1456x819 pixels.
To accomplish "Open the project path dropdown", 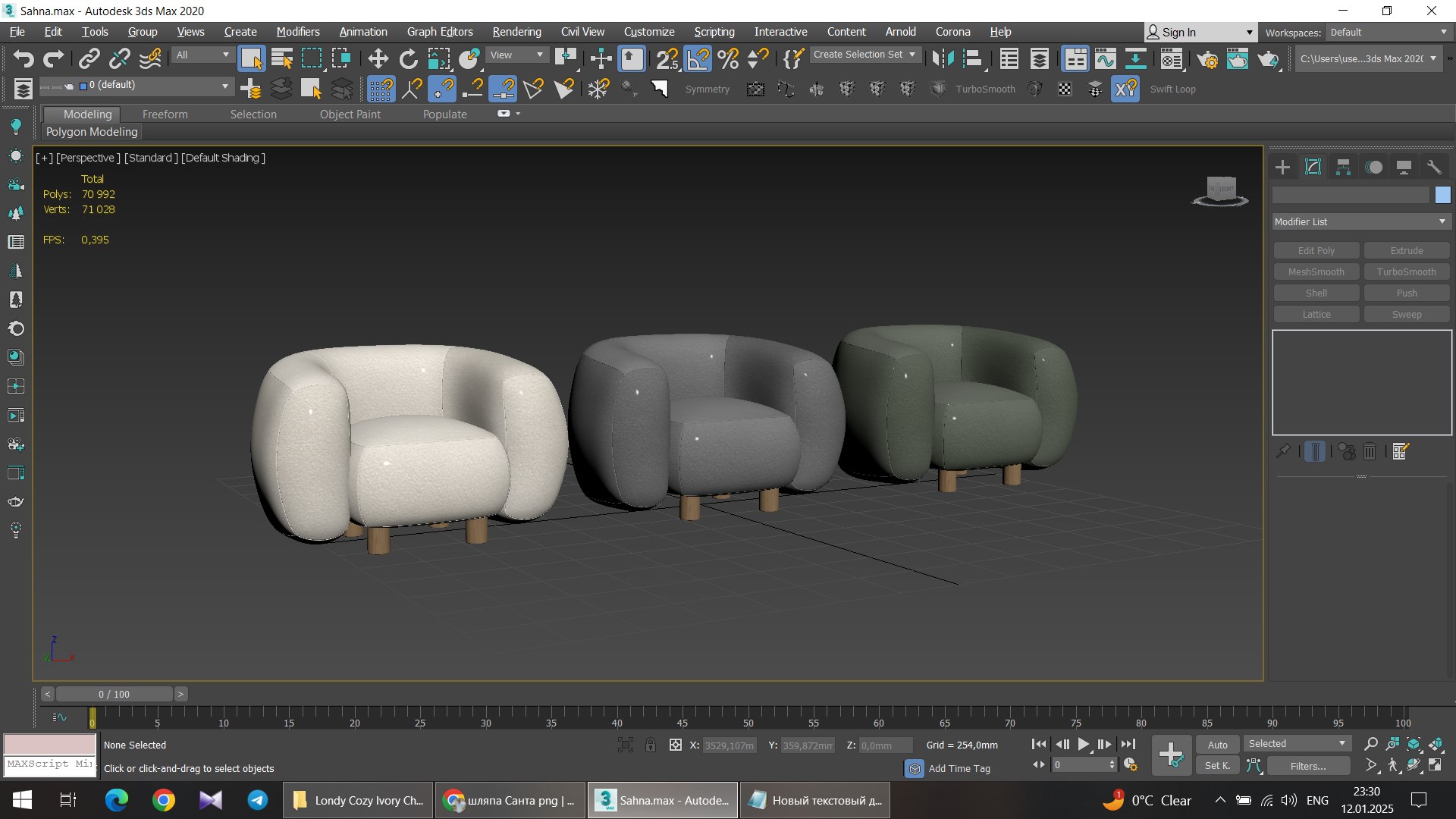I will [x=1368, y=58].
